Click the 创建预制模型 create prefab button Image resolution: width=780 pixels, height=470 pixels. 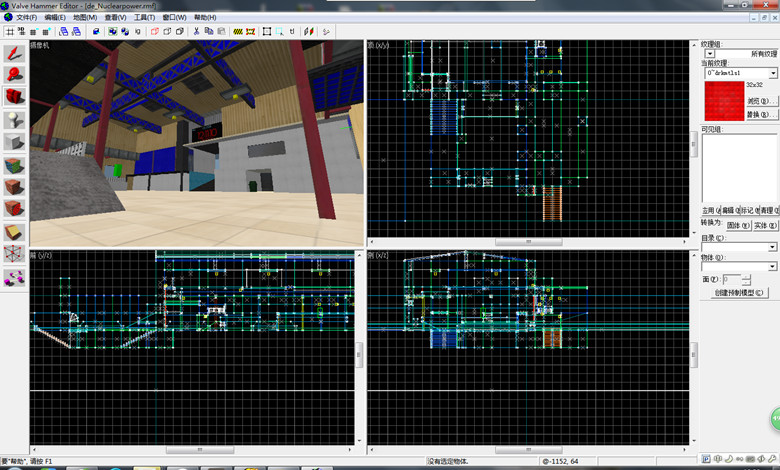coord(739,292)
